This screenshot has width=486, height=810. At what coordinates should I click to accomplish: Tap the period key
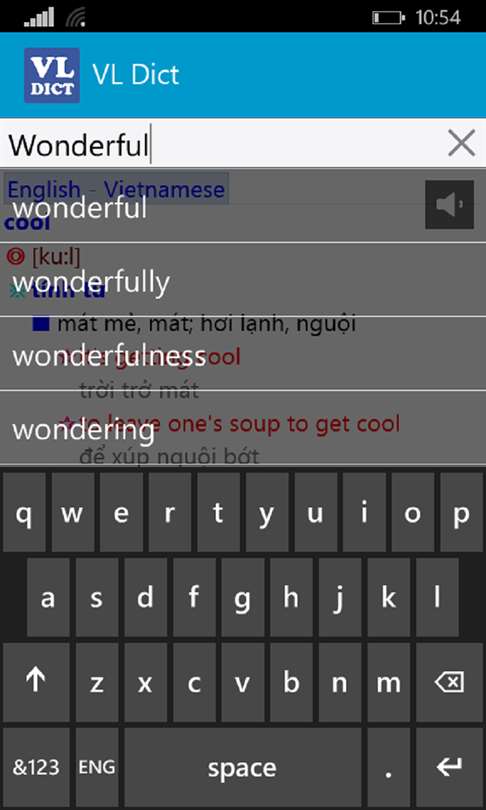pyautogui.click(x=388, y=768)
